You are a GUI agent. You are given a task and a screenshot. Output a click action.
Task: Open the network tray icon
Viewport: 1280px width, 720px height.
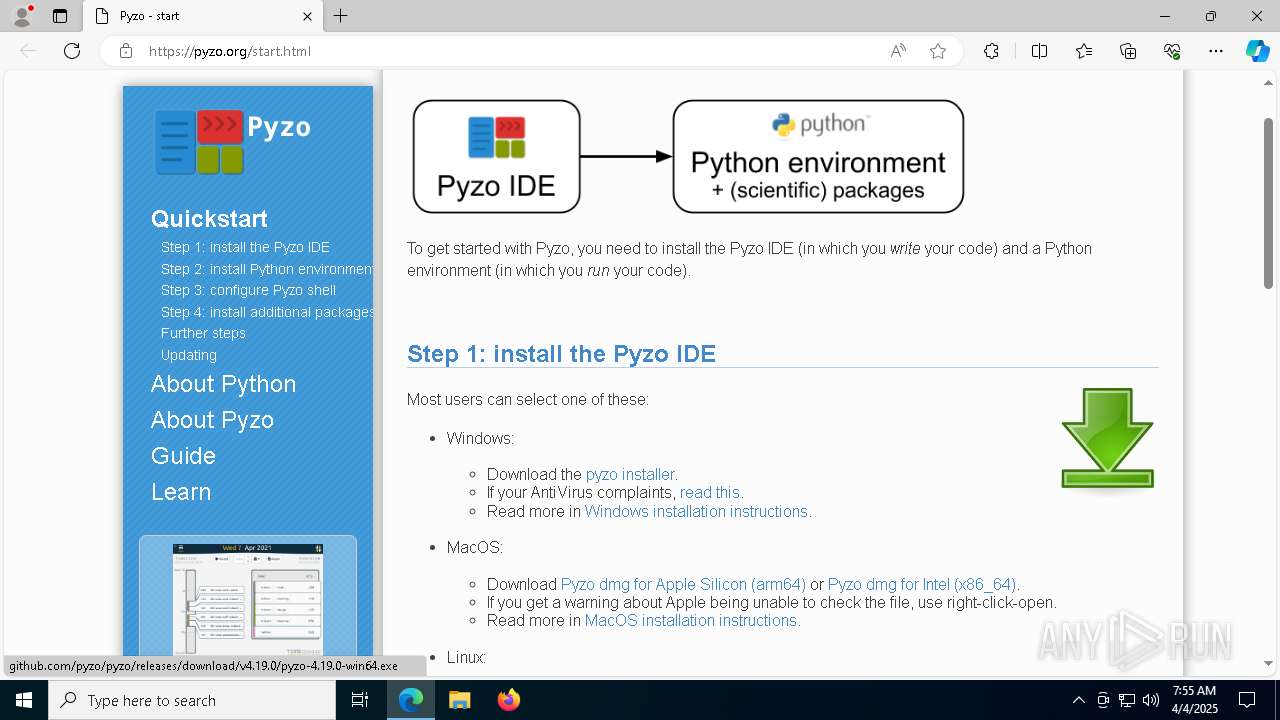click(1127, 700)
